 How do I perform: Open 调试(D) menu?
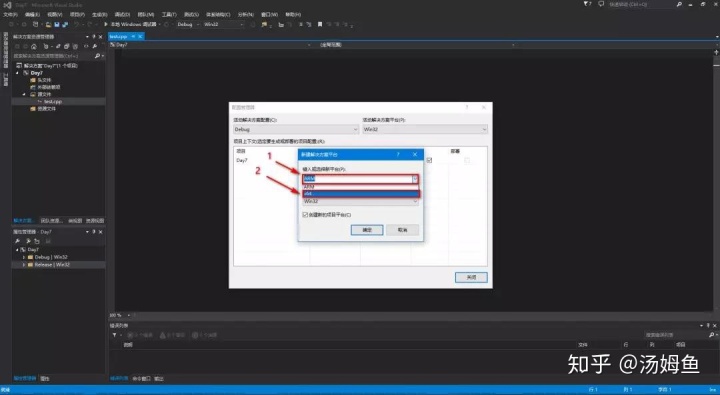(x=122, y=15)
